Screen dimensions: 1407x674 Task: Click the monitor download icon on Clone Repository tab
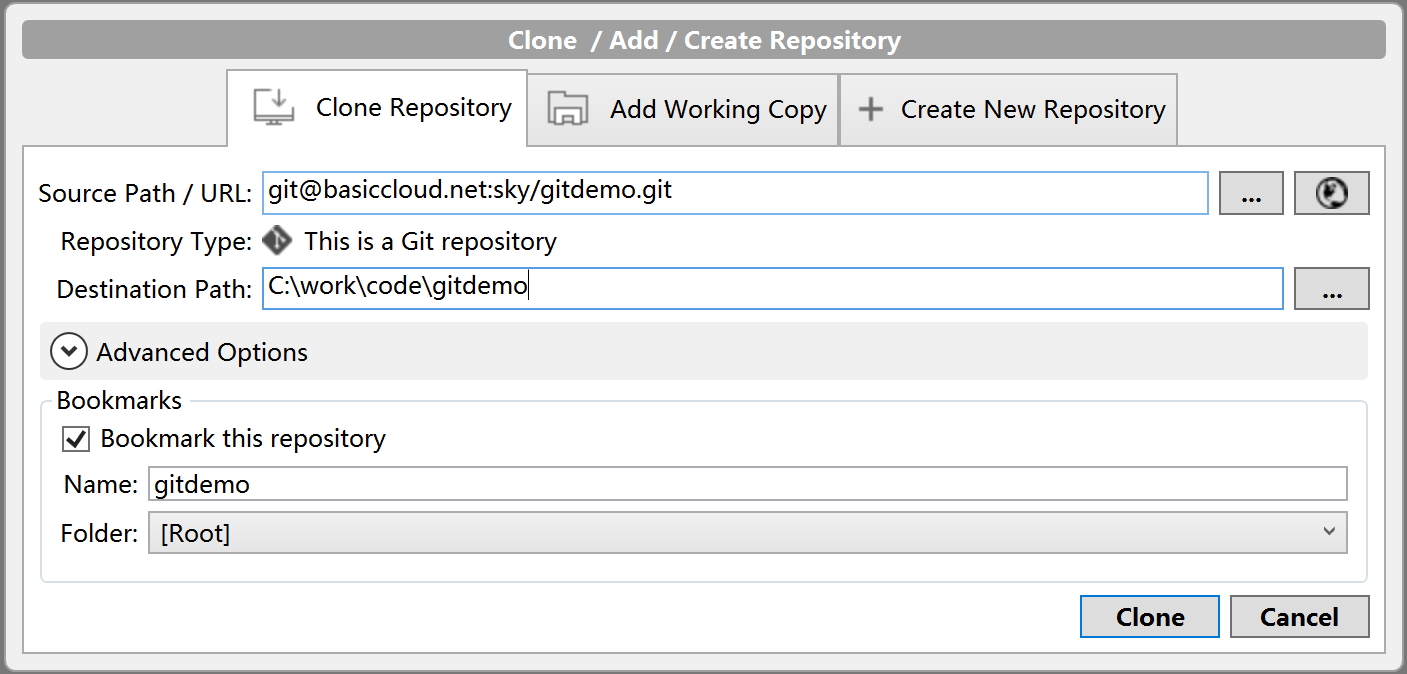[x=273, y=108]
